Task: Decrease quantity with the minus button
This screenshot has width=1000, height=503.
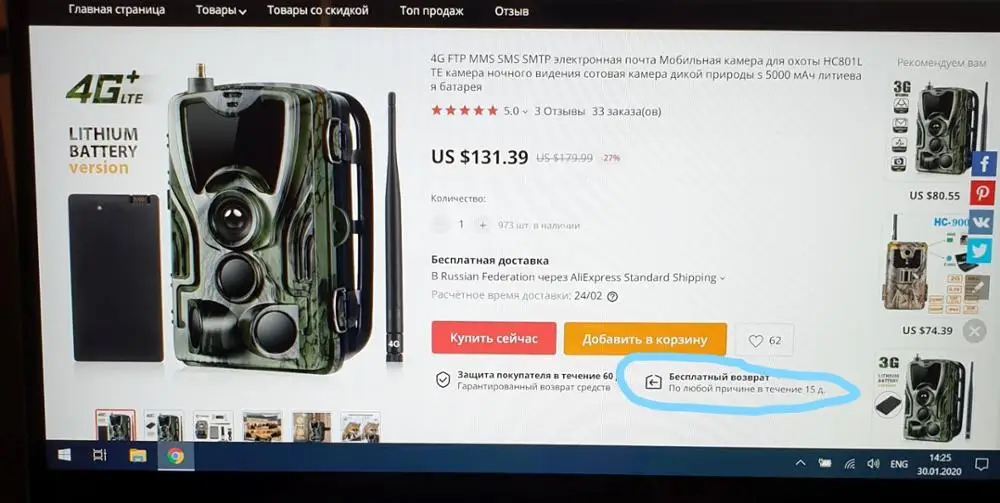Action: point(439,224)
